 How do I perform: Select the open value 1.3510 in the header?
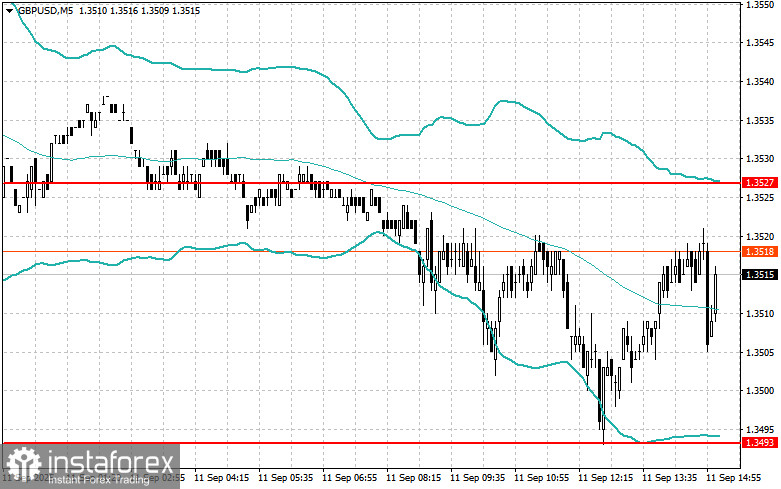pos(92,10)
